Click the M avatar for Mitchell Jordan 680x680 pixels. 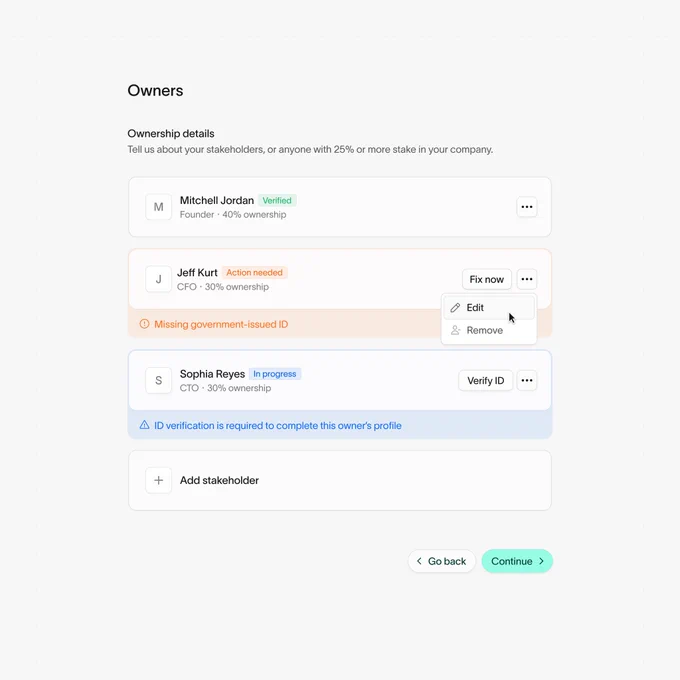pyautogui.click(x=158, y=207)
